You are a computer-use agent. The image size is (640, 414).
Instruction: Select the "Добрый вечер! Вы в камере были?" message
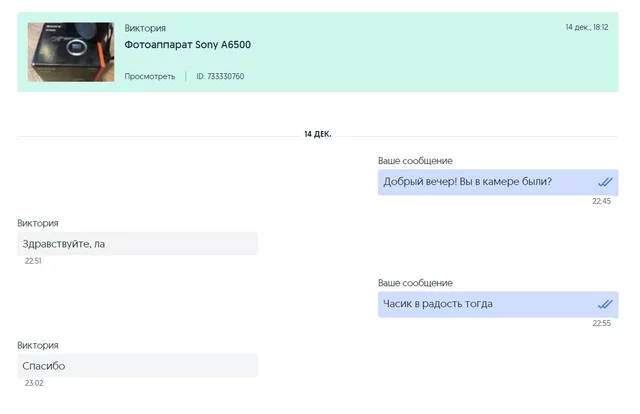coord(467,182)
